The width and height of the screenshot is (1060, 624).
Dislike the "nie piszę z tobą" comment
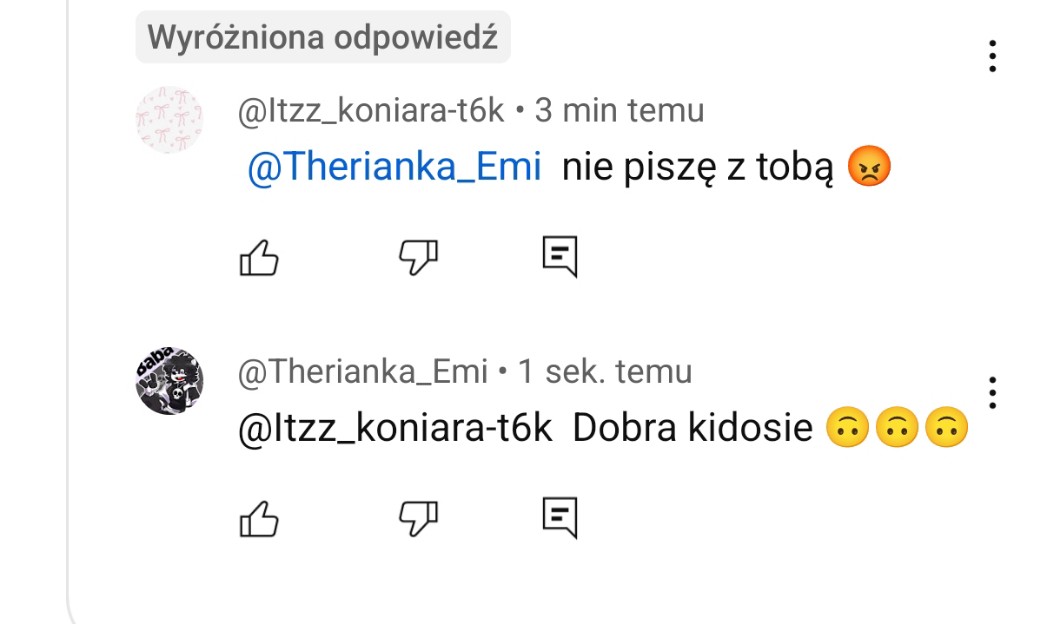pyautogui.click(x=419, y=259)
